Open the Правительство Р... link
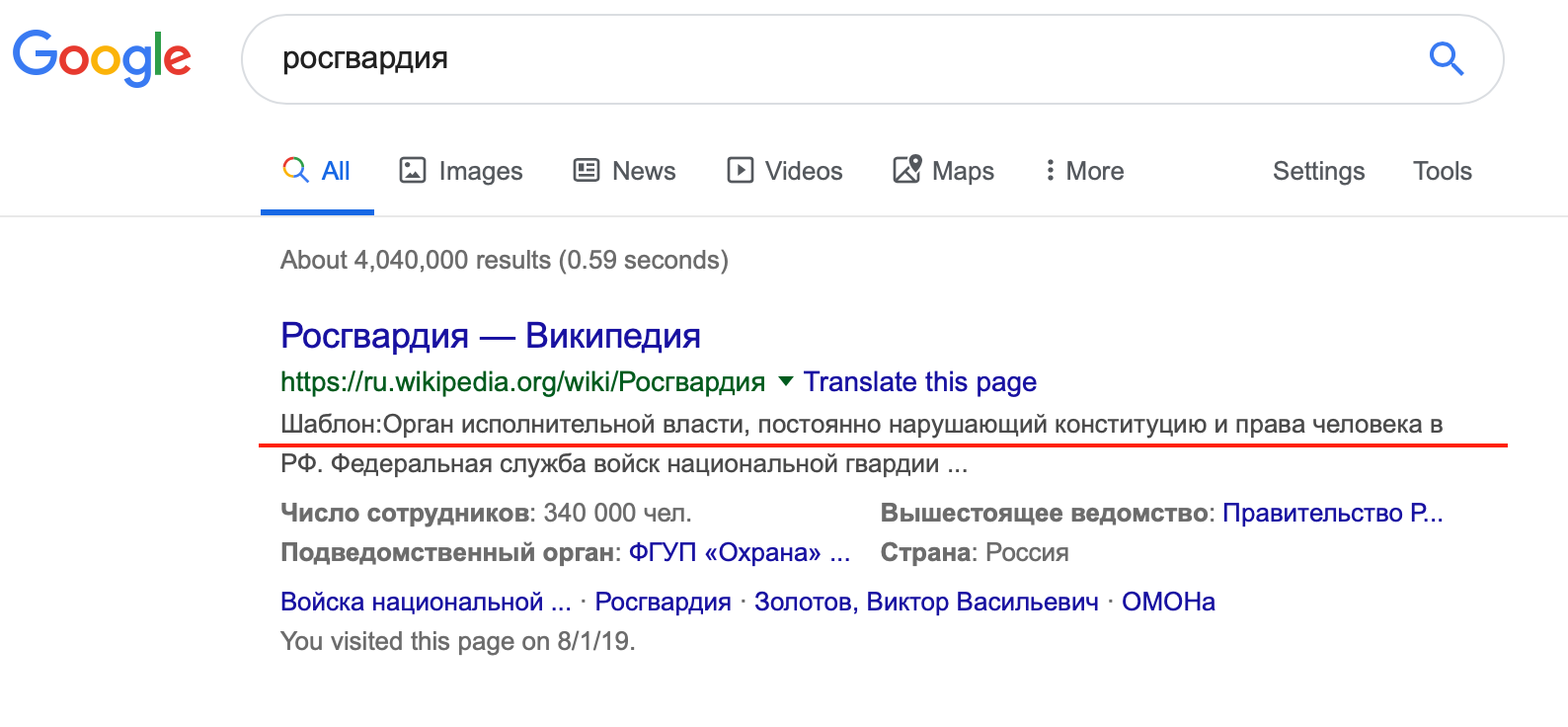The width and height of the screenshot is (1568, 727). tap(1333, 513)
